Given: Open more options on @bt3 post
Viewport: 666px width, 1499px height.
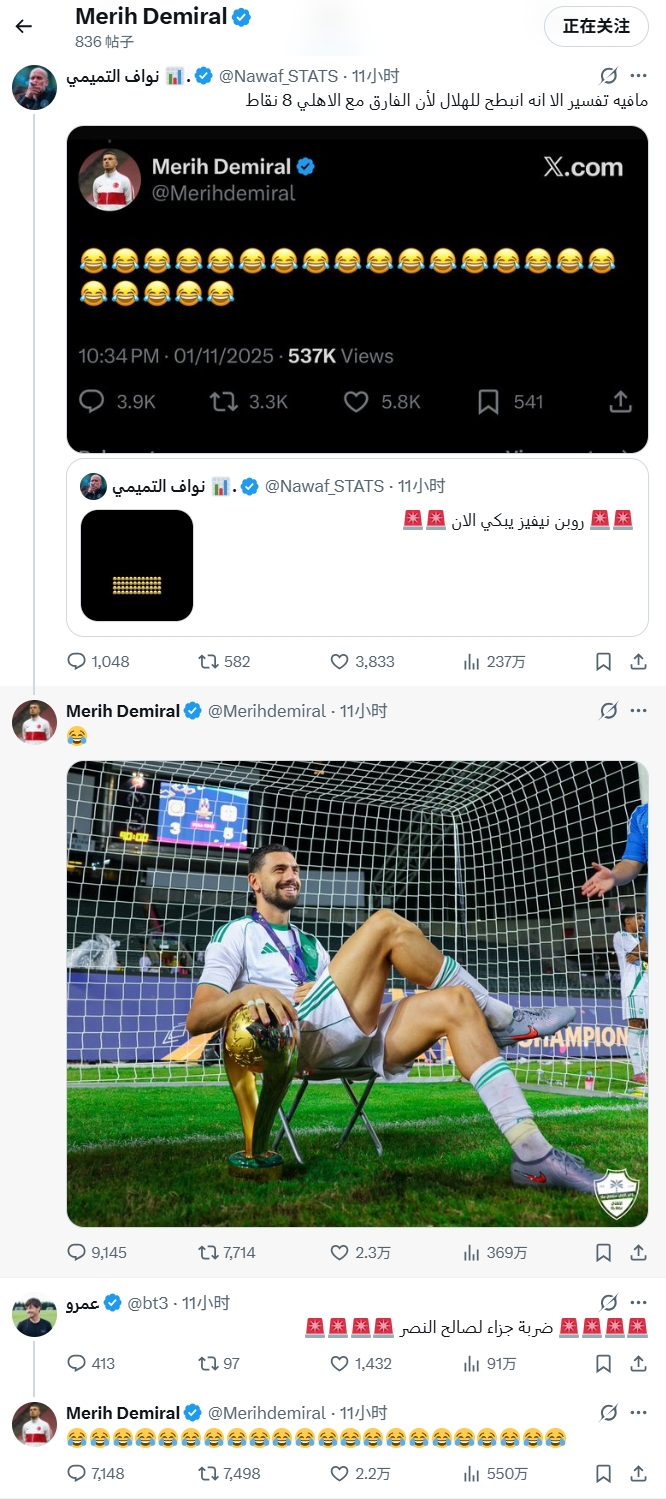Looking at the screenshot, I should tap(638, 1303).
